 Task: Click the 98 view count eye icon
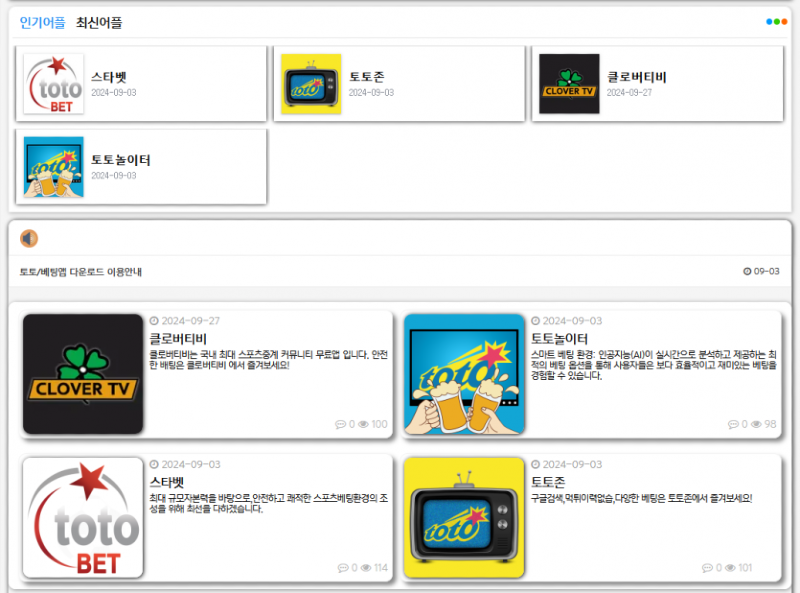click(756, 425)
